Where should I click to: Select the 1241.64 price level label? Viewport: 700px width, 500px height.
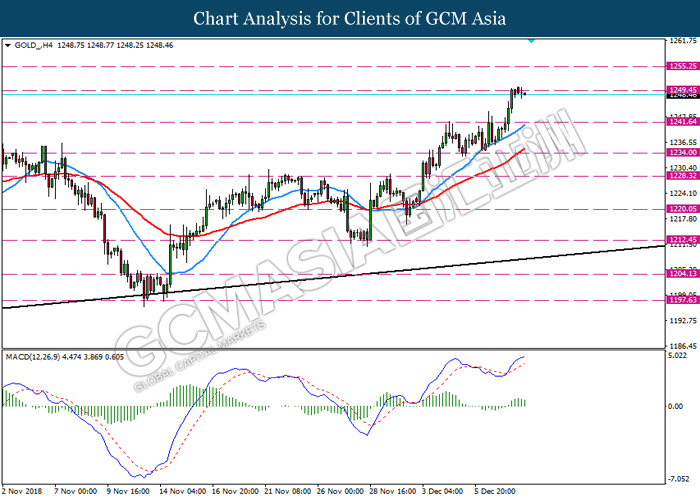(x=683, y=122)
